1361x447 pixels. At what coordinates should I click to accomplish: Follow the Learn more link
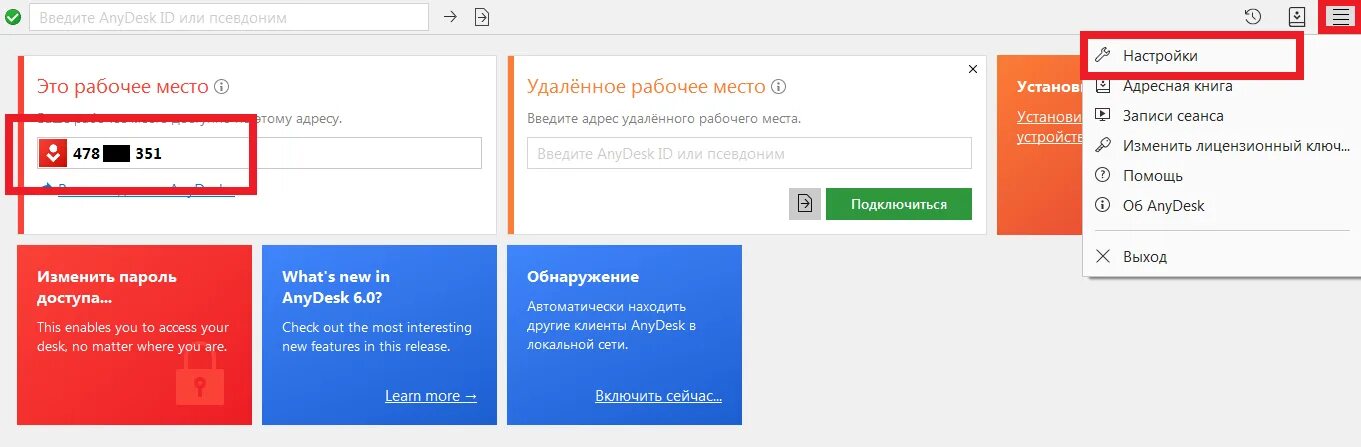pyautogui.click(x=431, y=396)
